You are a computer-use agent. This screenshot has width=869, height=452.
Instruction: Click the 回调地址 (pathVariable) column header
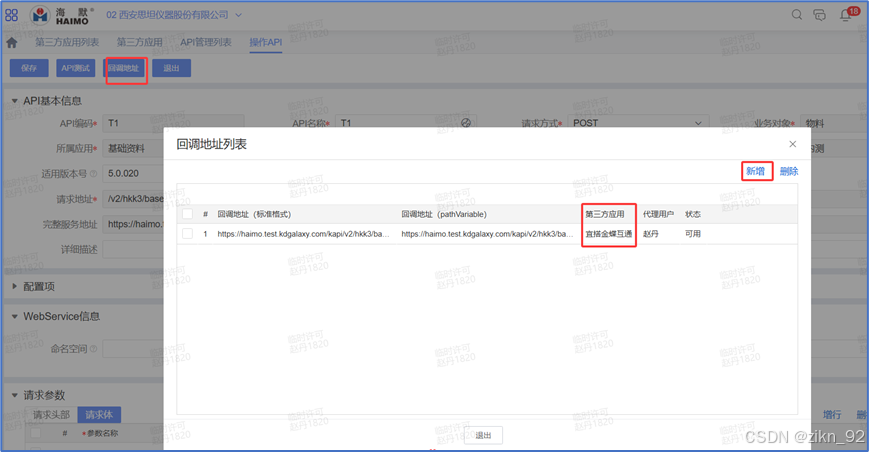pyautogui.click(x=444, y=214)
